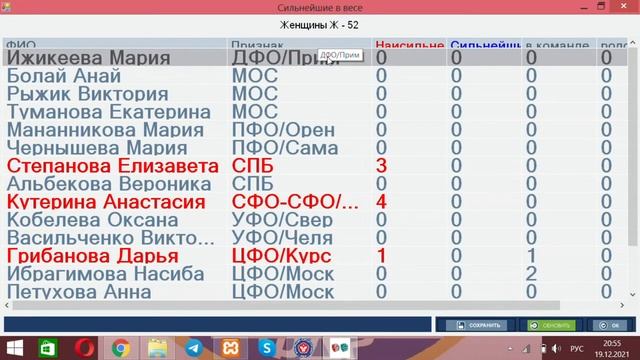Open the Windows Start menu
The image size is (640, 360).
pos(15,348)
